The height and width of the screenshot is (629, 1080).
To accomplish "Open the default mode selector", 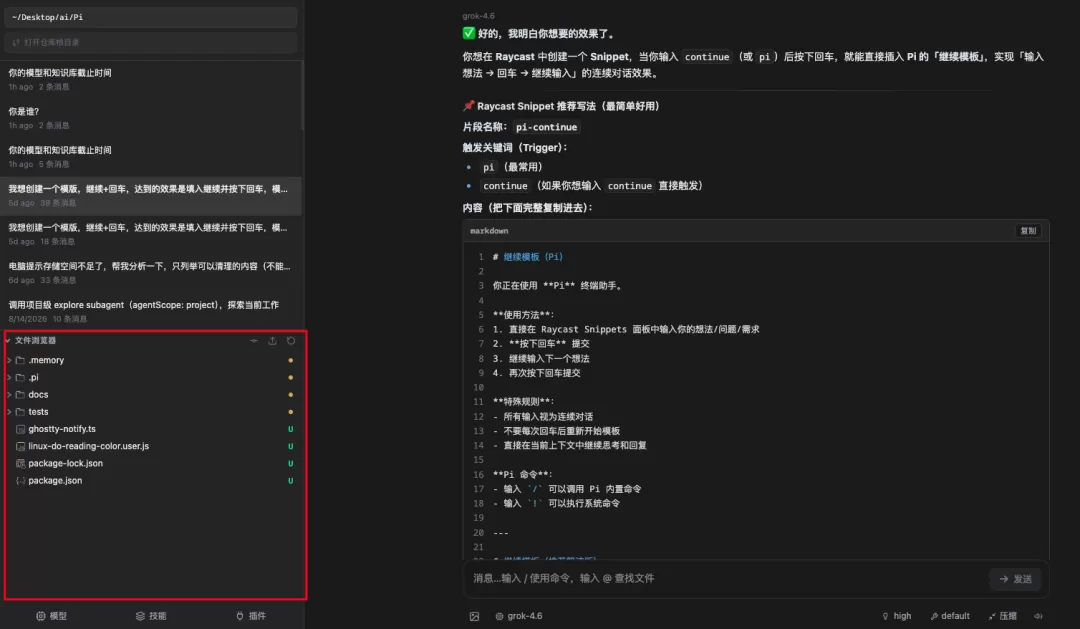I will point(950,617).
